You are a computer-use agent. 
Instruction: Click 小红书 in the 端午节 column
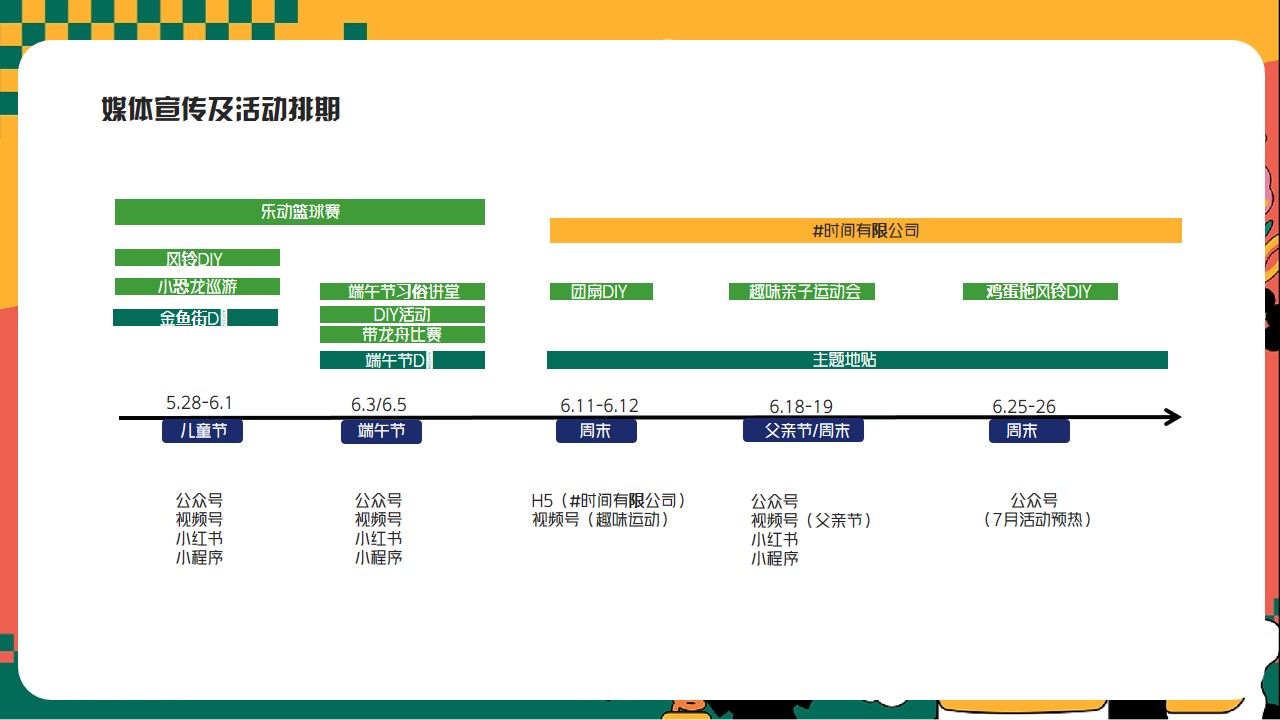point(379,538)
